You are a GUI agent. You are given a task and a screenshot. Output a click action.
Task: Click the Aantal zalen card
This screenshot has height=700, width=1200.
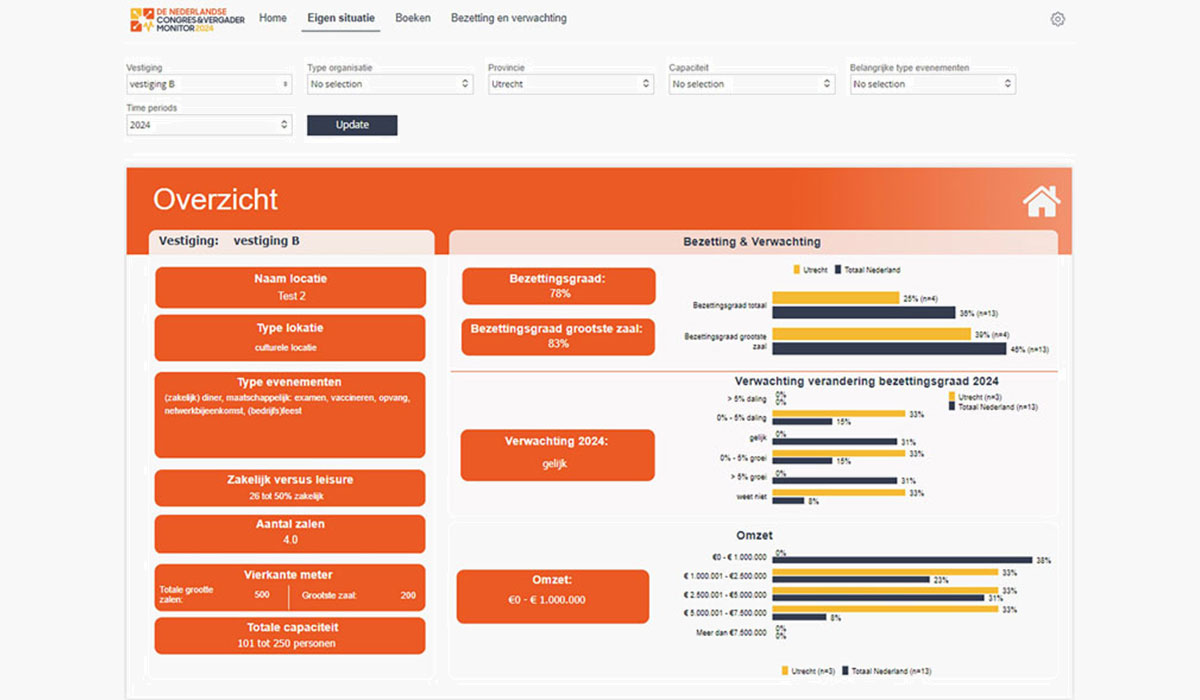click(x=290, y=533)
